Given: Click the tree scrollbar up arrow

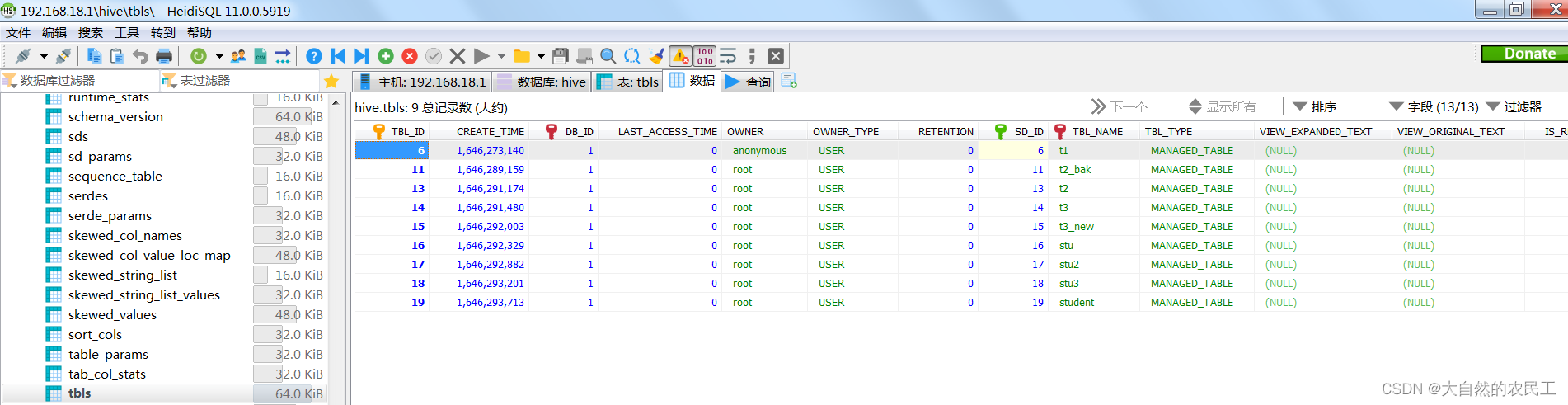Looking at the screenshot, I should (336, 102).
